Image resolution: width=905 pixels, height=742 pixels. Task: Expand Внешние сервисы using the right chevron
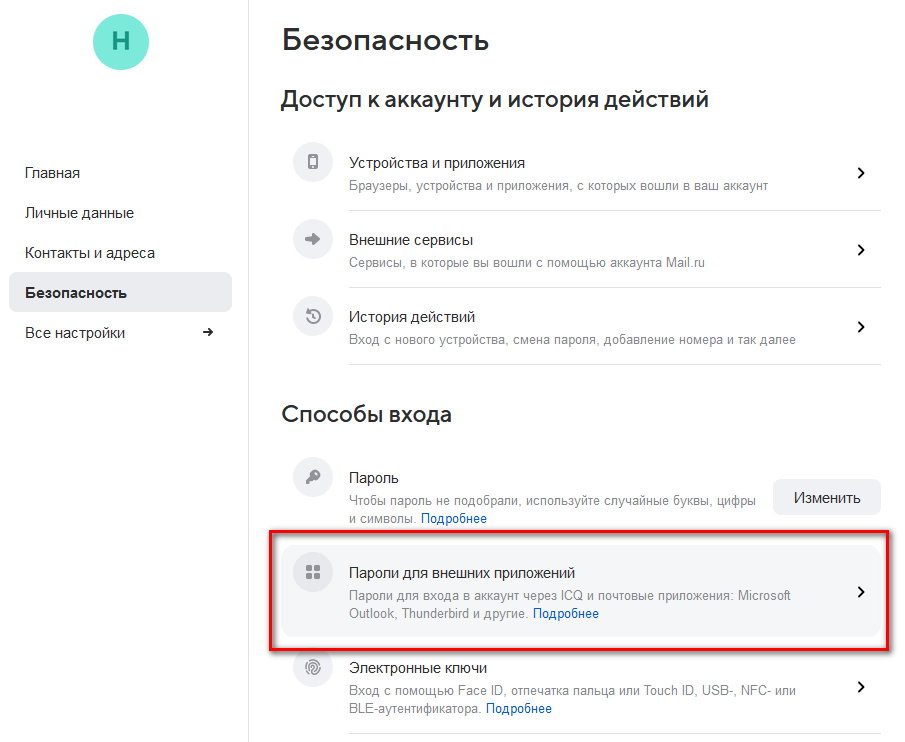[x=861, y=250]
